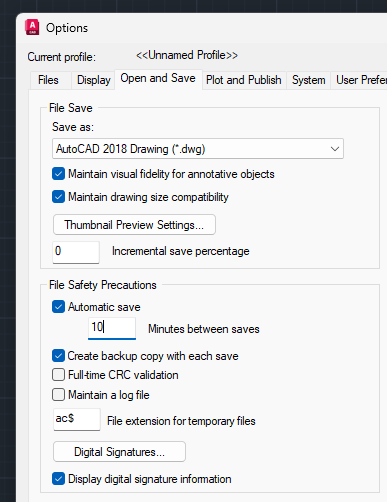This screenshot has height=502, width=387.
Task: Select the Open and Save tab
Action: point(158,79)
